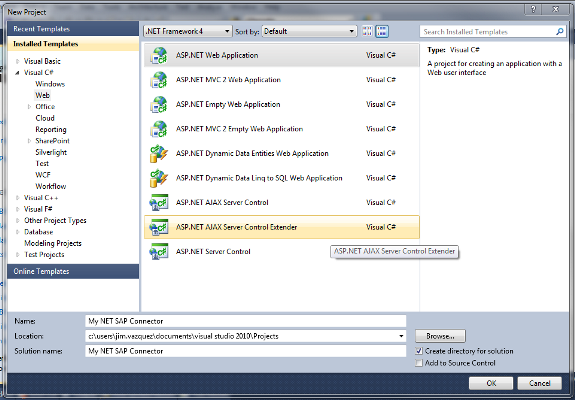Open the Sort by Default dropdown
The image size is (575, 400).
pyautogui.click(x=309, y=32)
